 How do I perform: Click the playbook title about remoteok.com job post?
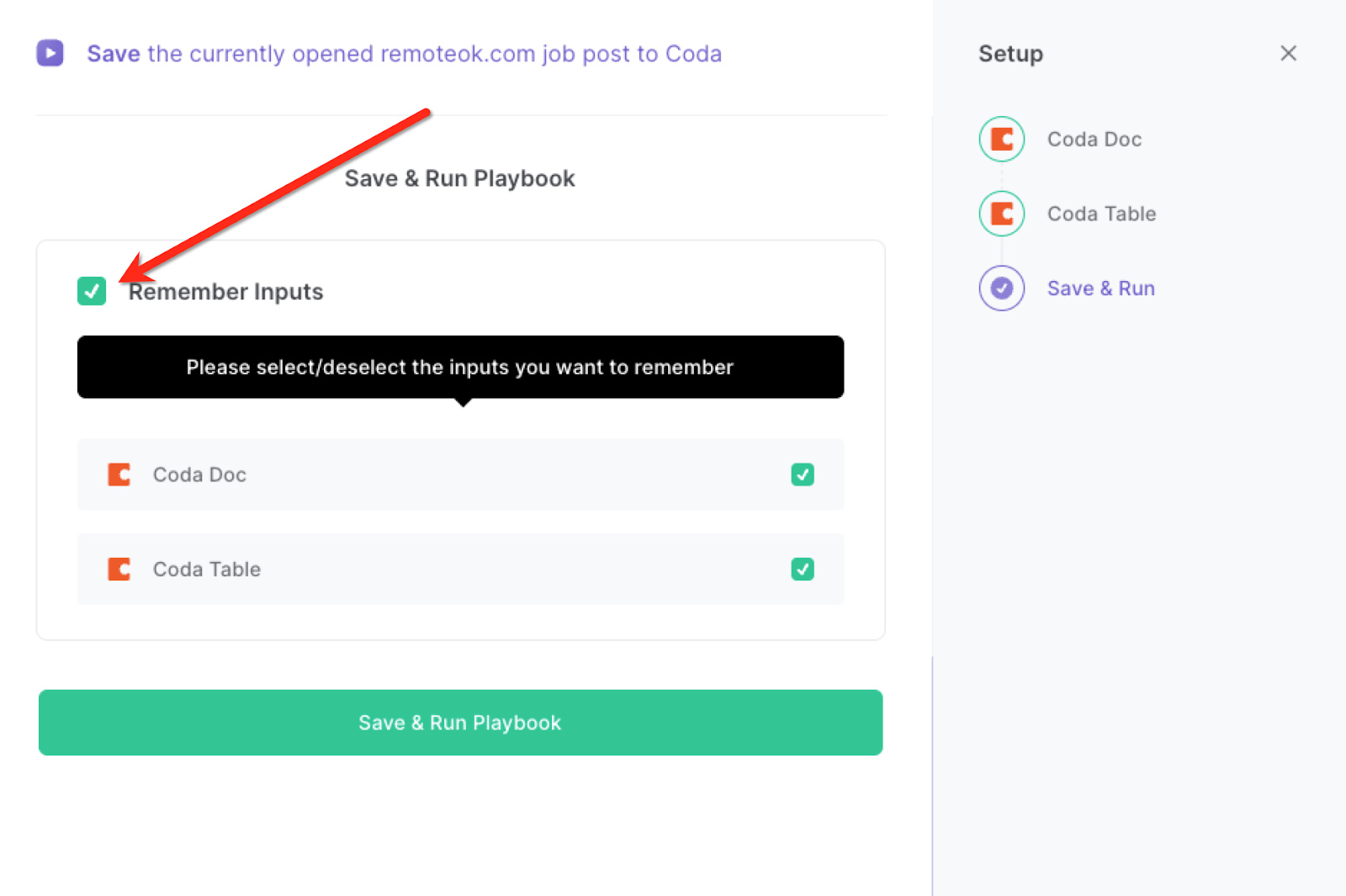[404, 54]
